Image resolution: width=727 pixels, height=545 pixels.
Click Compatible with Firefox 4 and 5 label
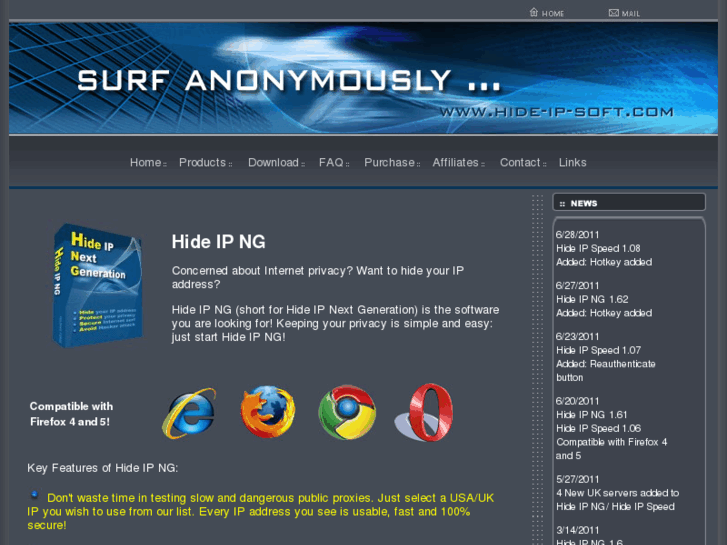(x=71, y=414)
